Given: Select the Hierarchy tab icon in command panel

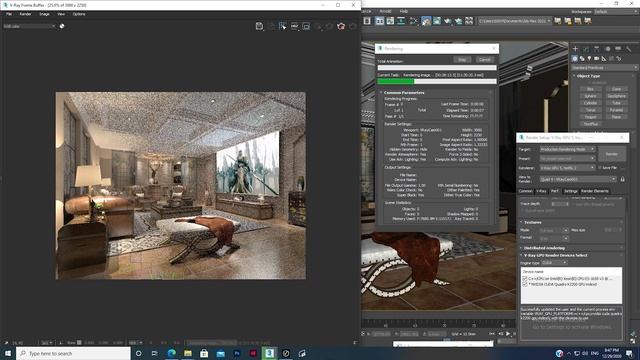Looking at the screenshot, I should (x=597, y=49).
